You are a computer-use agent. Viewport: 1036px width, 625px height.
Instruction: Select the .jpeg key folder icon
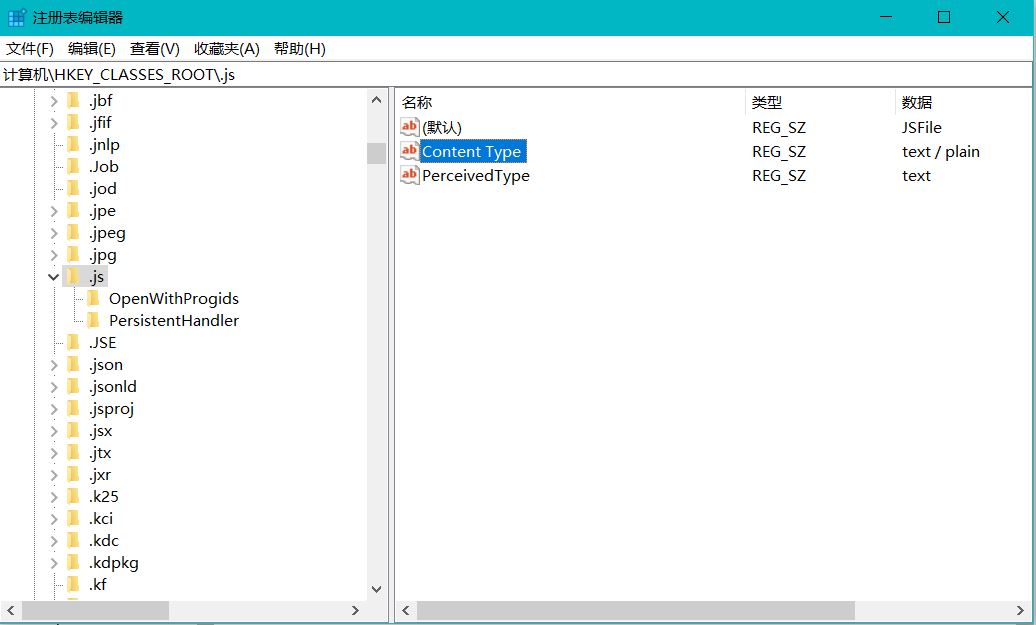[x=74, y=232]
